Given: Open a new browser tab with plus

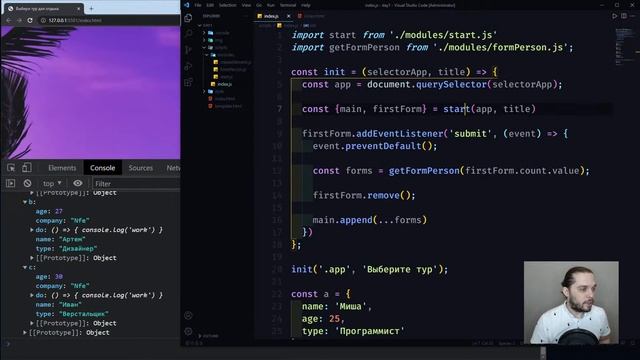Looking at the screenshot, I should tap(91, 8).
